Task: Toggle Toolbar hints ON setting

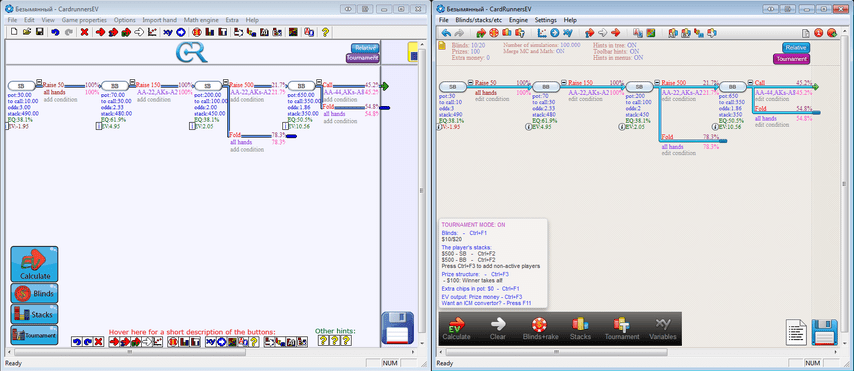Action: 615,51
